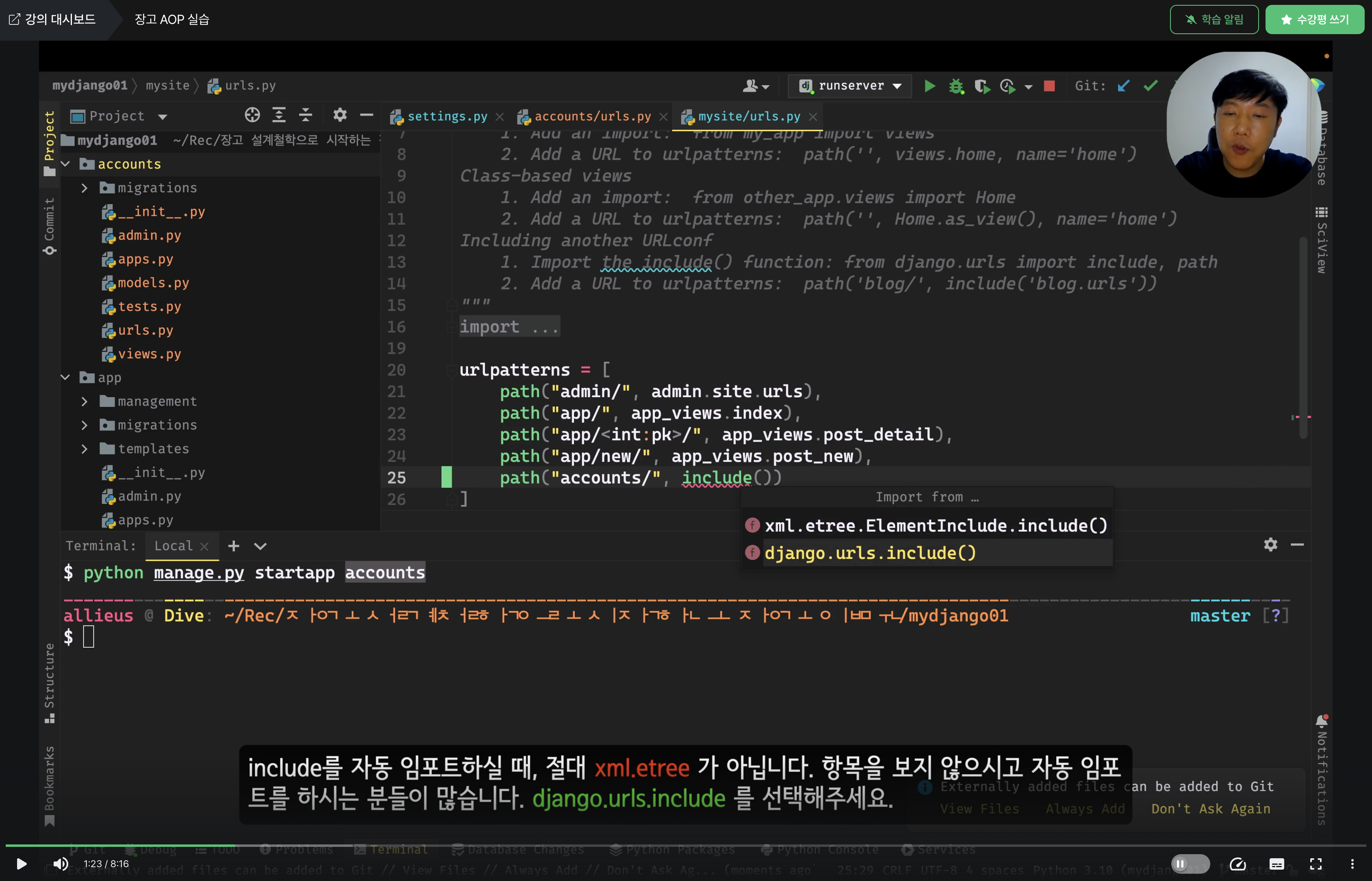This screenshot has height=881, width=1372.
Task: Expand all in the Project tool window
Action: tap(279, 115)
